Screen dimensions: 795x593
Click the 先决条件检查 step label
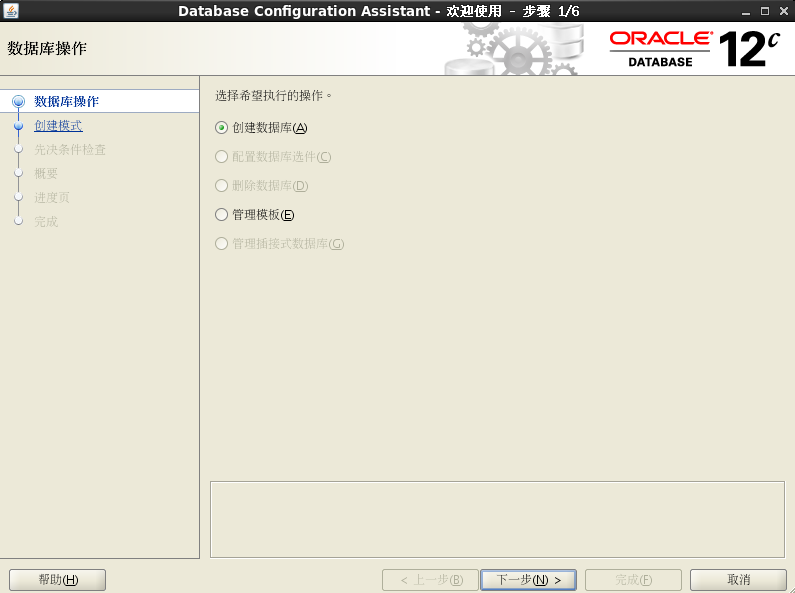pyautogui.click(x=69, y=150)
